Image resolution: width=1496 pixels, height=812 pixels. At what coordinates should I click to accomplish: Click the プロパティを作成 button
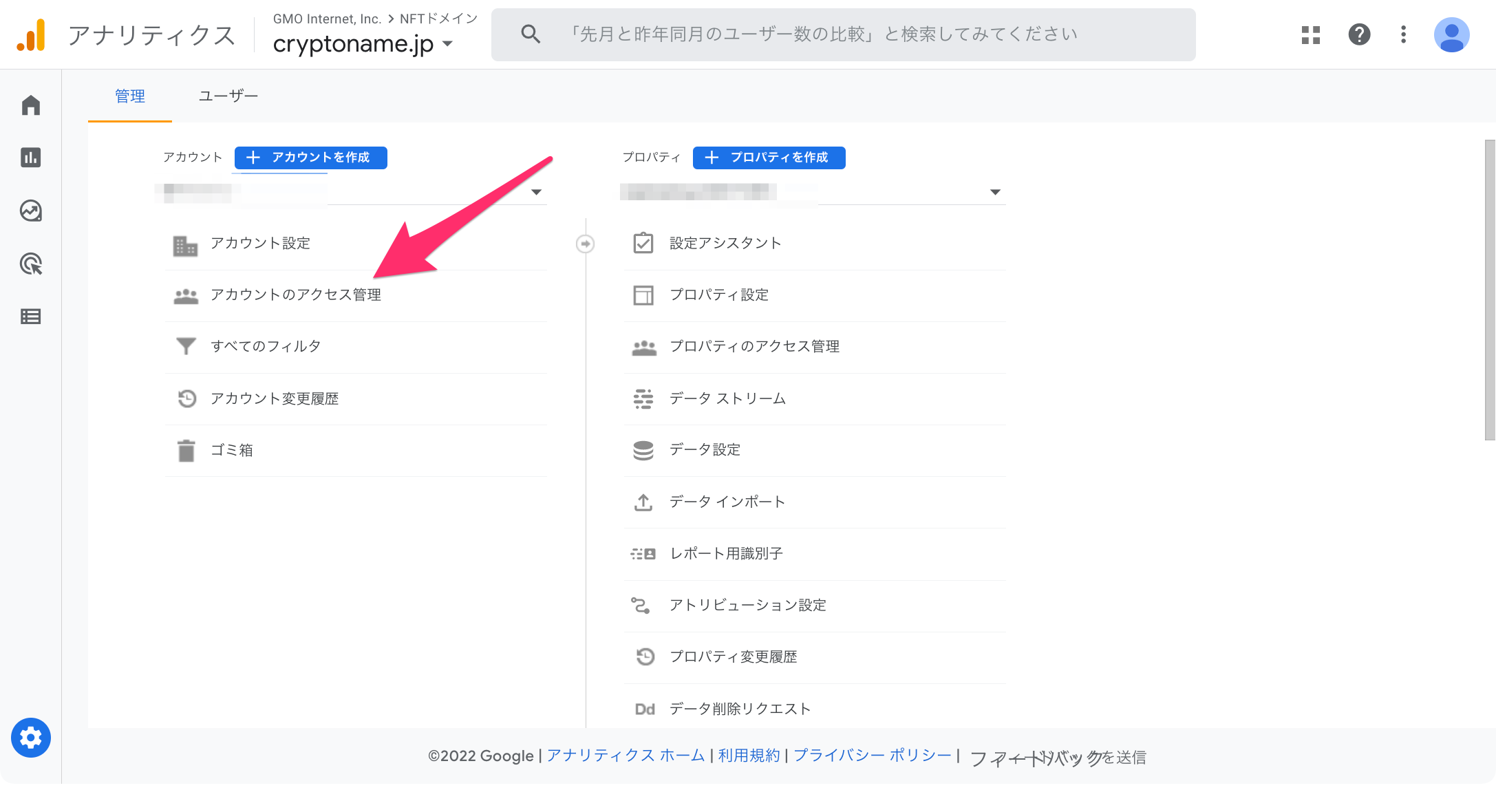pyautogui.click(x=769, y=158)
